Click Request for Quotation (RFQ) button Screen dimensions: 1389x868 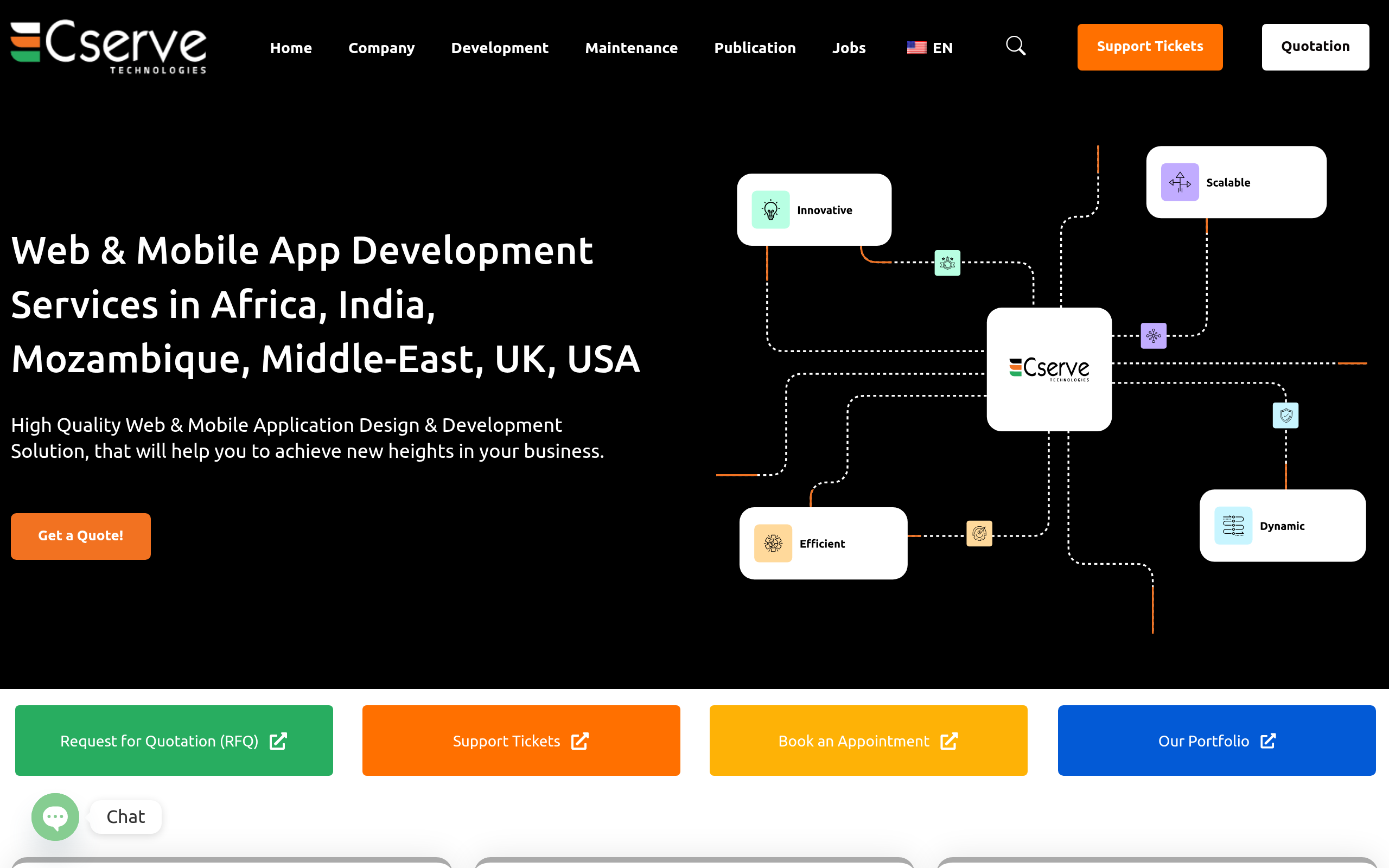click(174, 740)
